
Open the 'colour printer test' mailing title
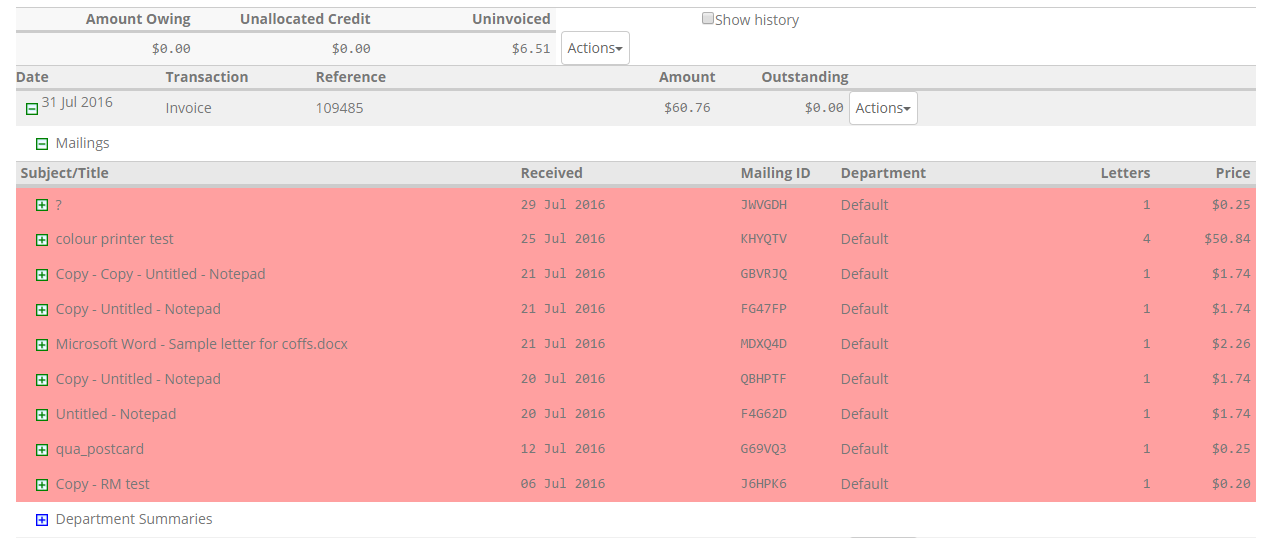(114, 239)
